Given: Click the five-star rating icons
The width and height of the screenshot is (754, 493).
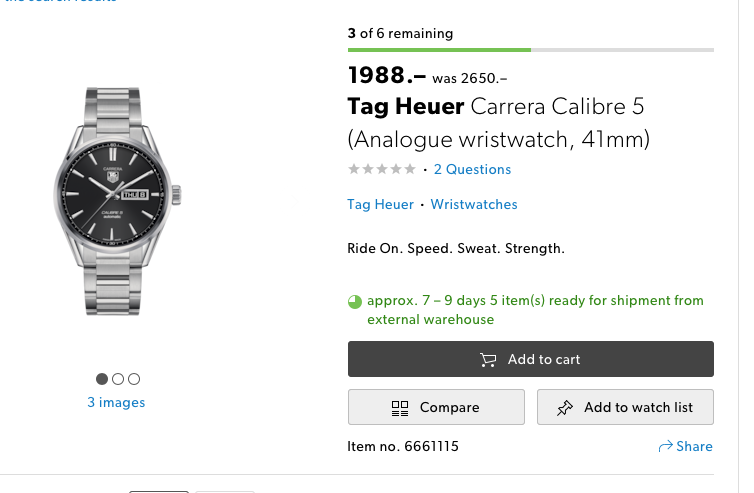Looking at the screenshot, I should coord(381,170).
